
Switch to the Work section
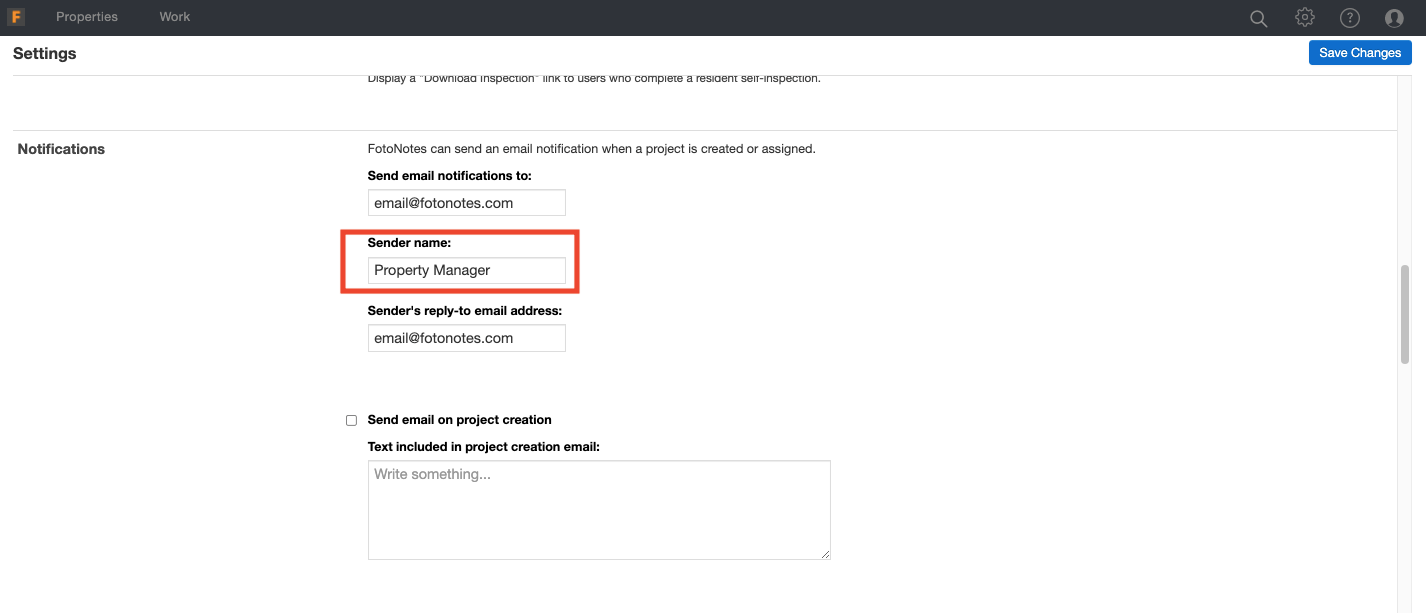(174, 17)
